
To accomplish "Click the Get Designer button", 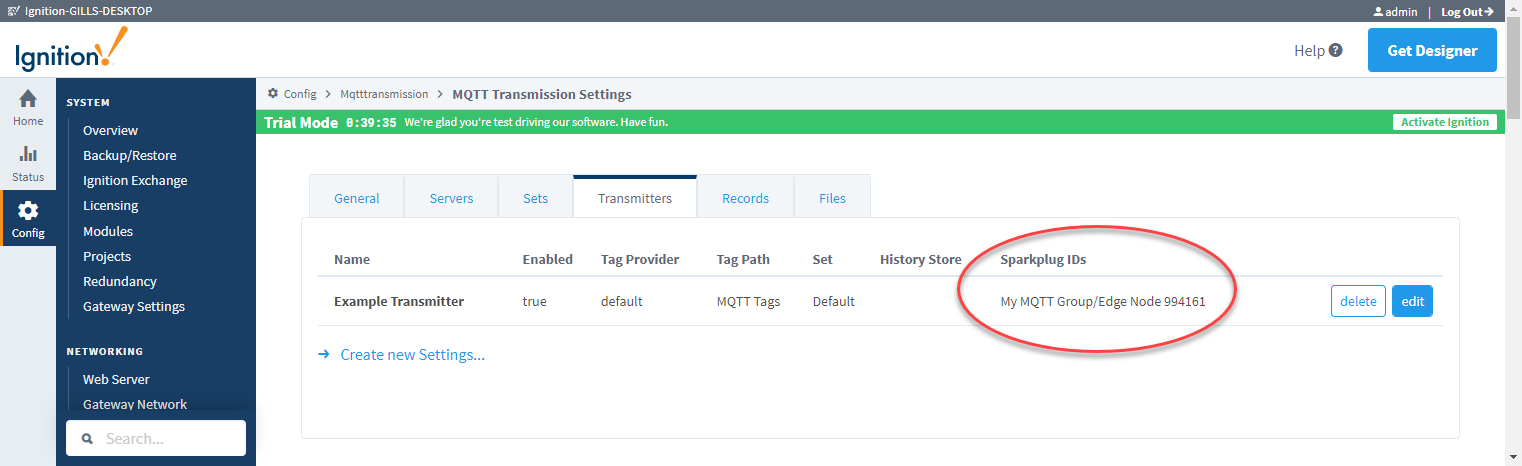I will (x=1432, y=50).
